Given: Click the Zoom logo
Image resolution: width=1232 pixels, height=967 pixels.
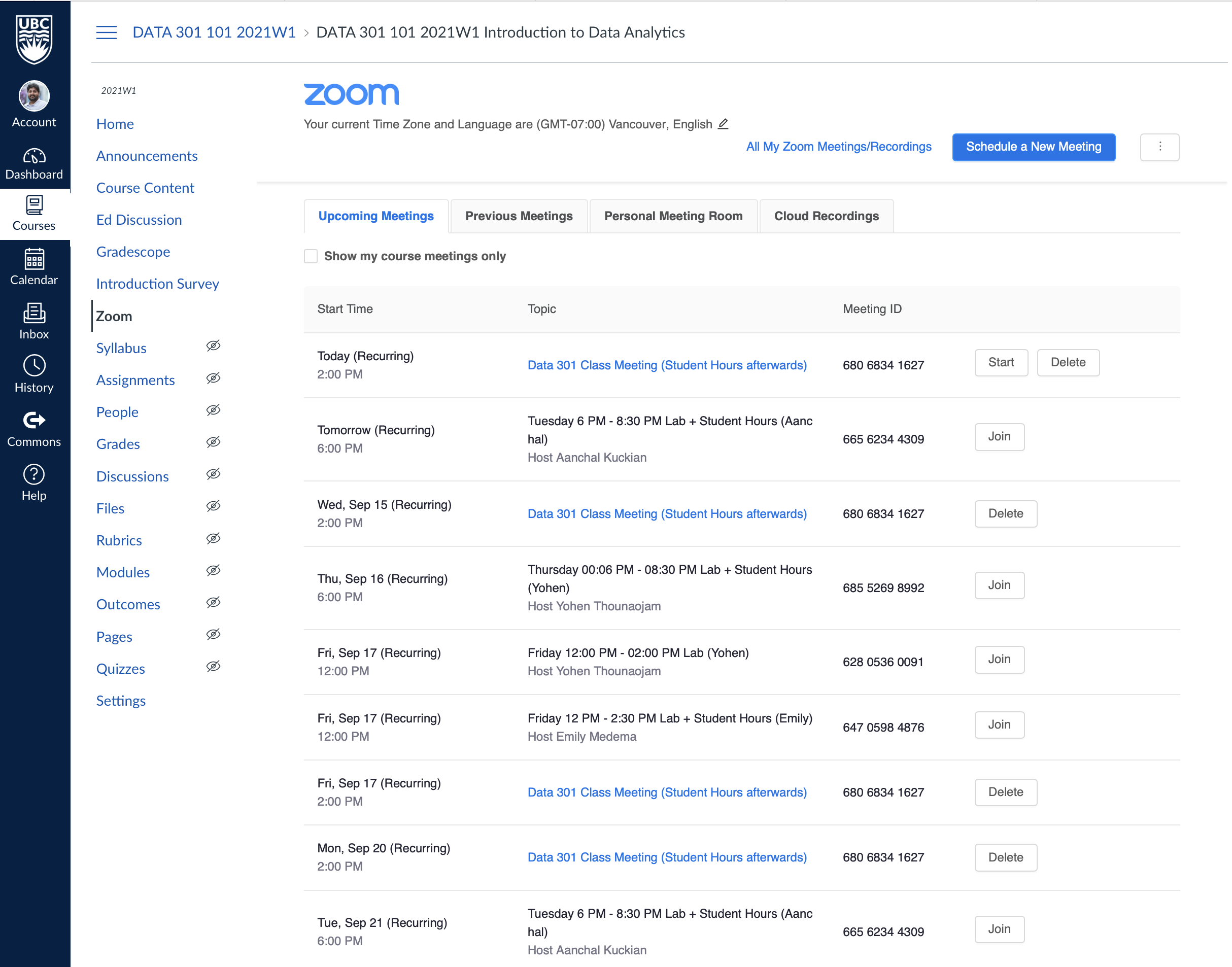Looking at the screenshot, I should click(352, 94).
